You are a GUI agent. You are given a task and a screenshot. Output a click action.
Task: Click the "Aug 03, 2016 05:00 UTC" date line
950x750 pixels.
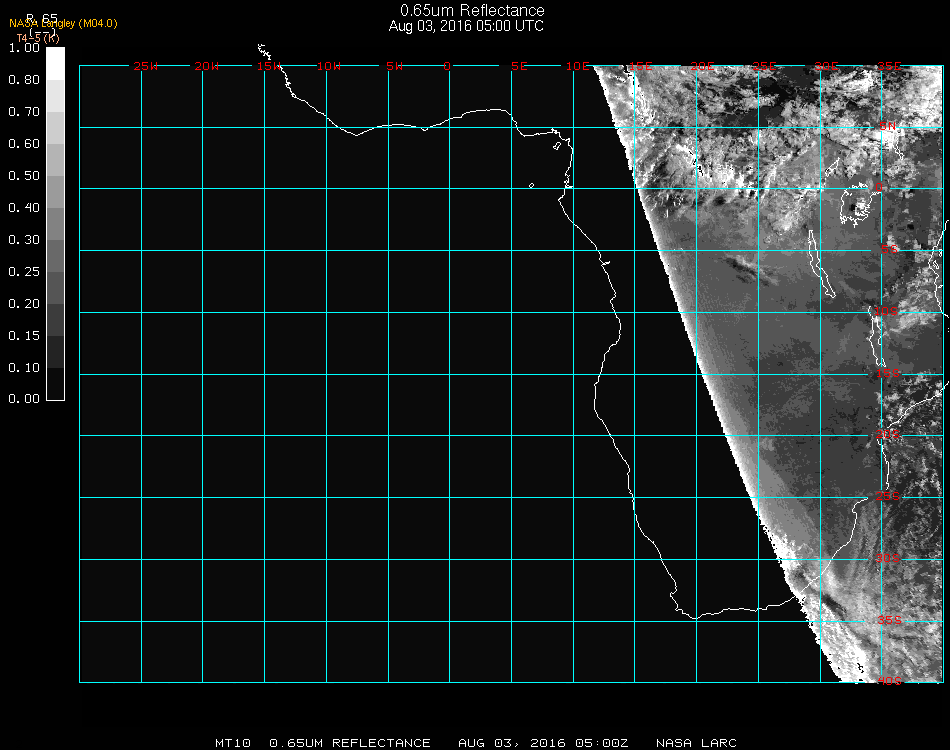tap(466, 26)
